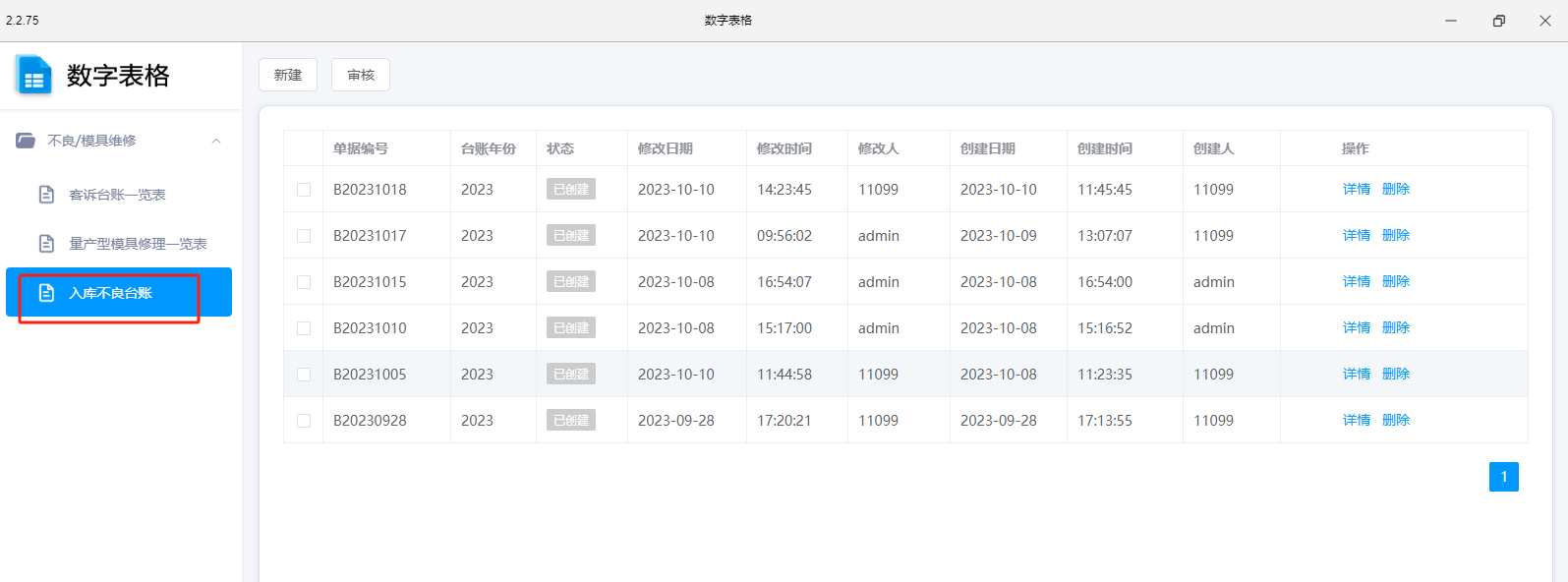Viewport: 1568px width, 582px height.
Task: Check the box next to B20230928
Action: tap(304, 421)
